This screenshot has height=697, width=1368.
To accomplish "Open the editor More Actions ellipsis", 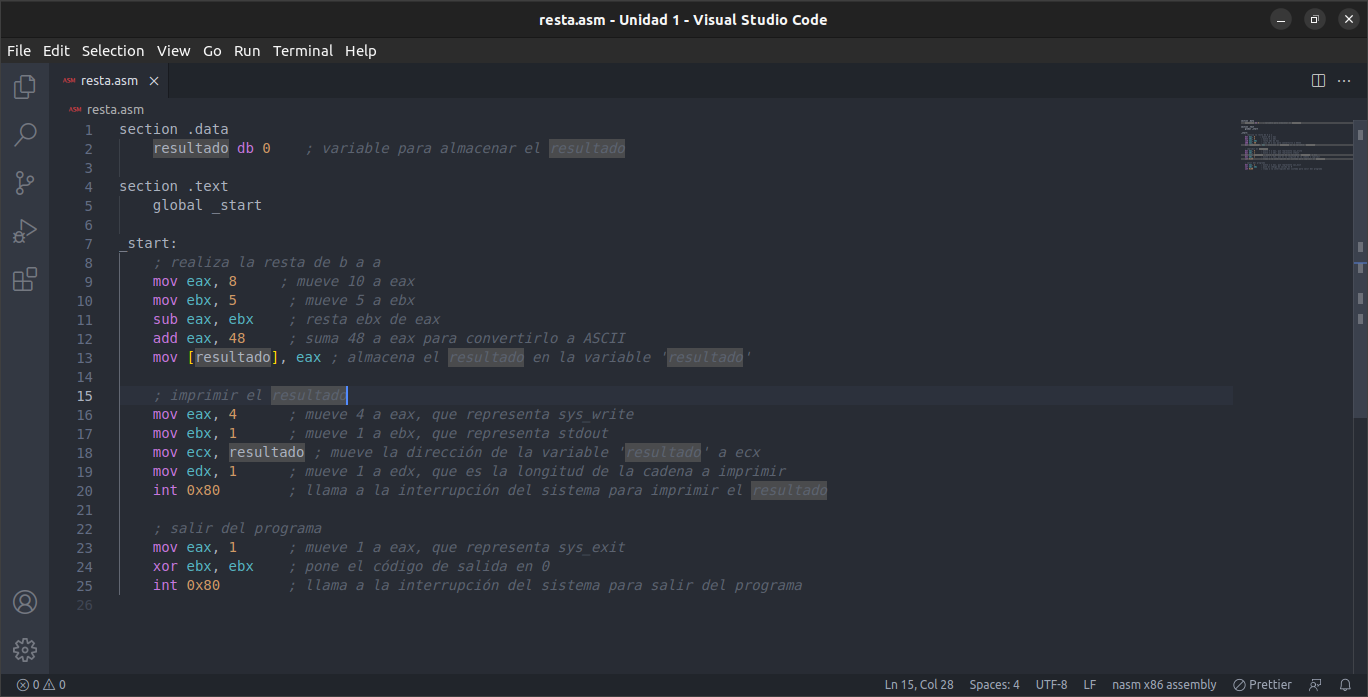I will point(1345,80).
